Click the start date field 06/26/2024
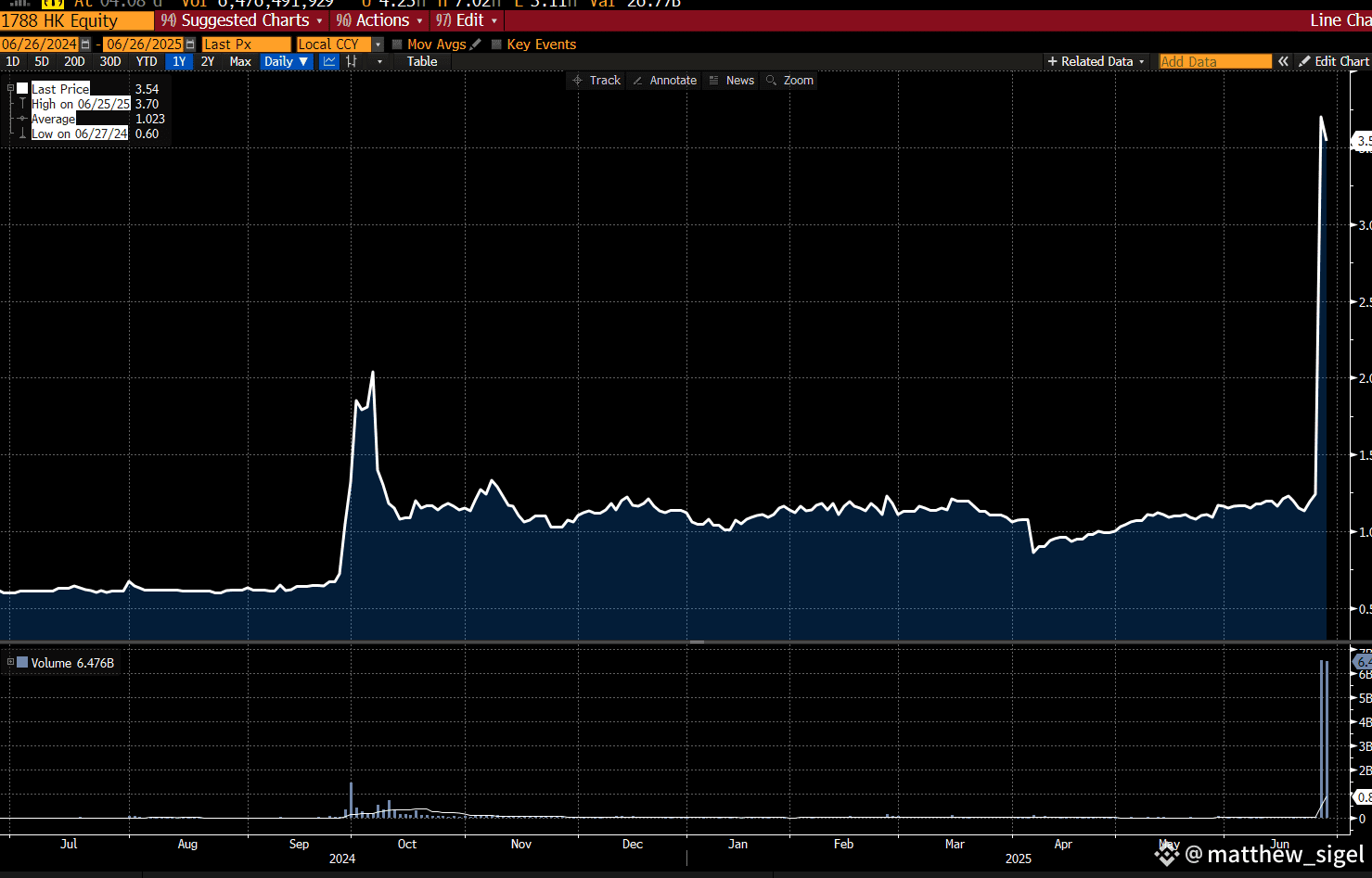The height and width of the screenshot is (878, 1372). point(40,45)
